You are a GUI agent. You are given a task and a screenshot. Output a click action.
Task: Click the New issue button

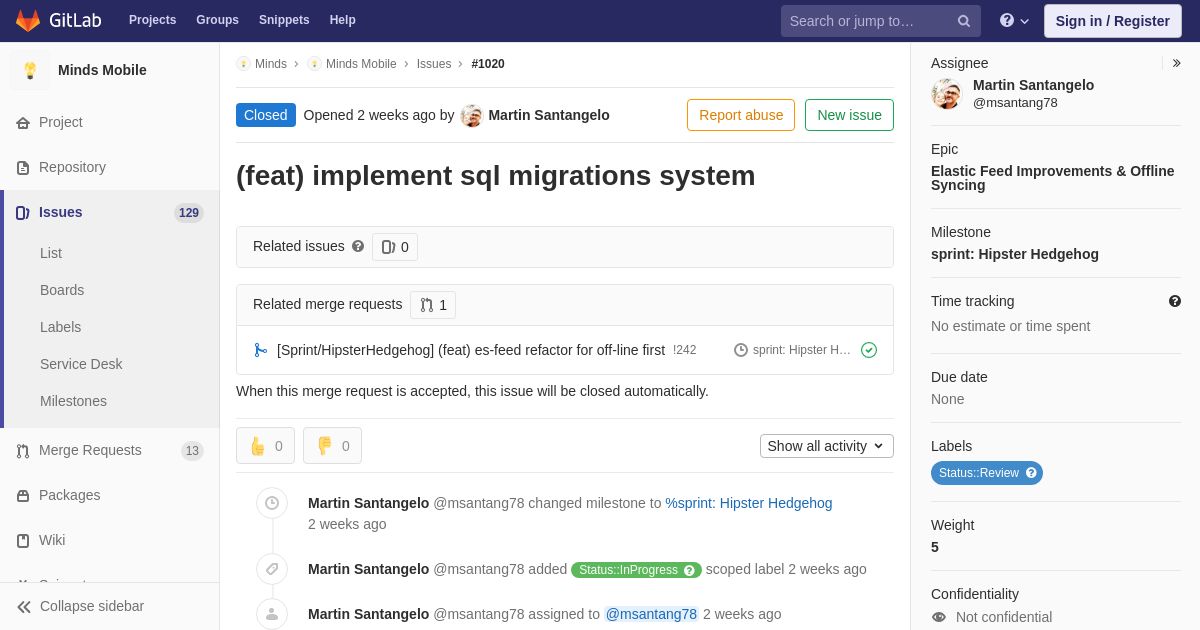click(x=849, y=115)
